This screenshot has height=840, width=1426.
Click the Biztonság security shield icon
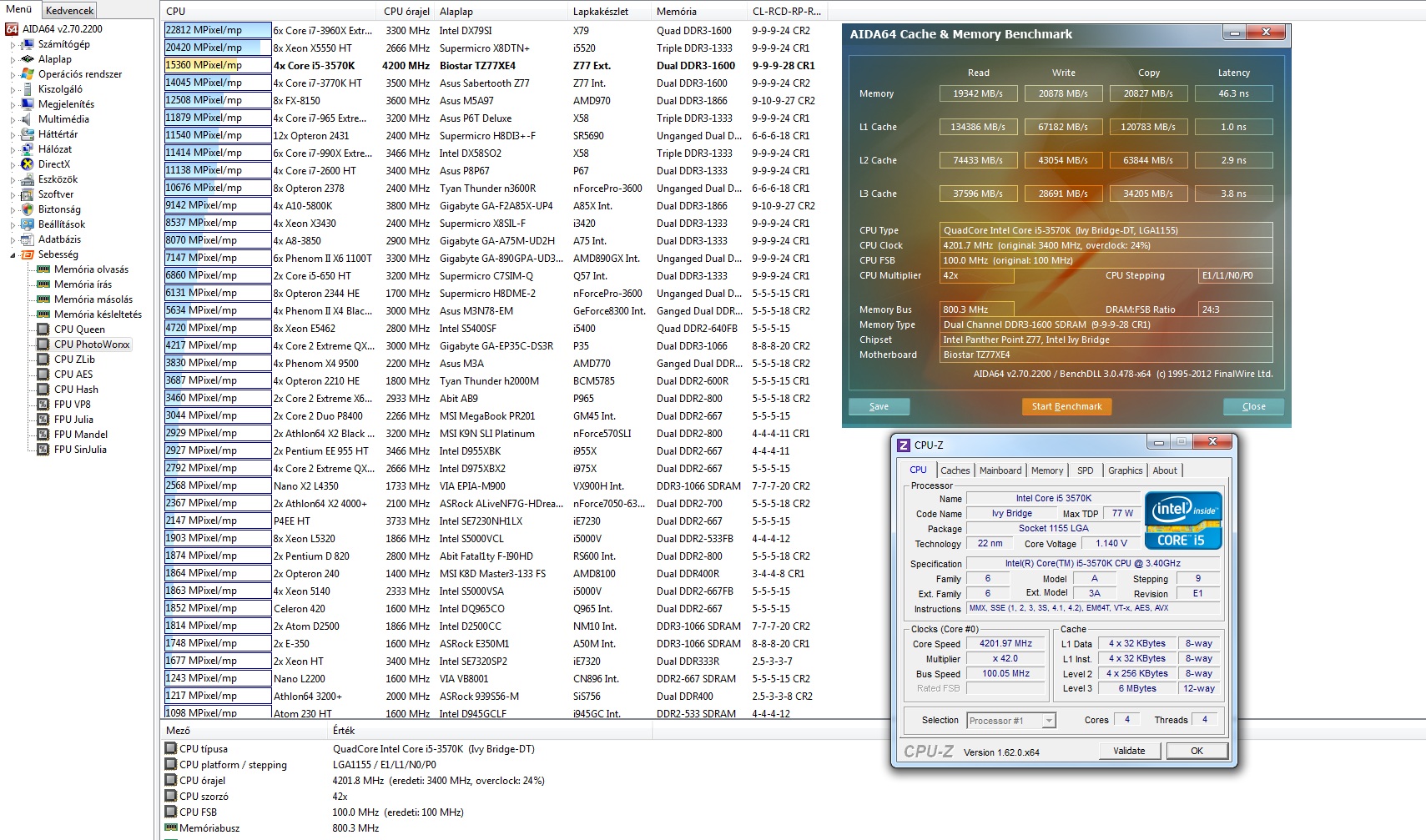pyautogui.click(x=28, y=209)
